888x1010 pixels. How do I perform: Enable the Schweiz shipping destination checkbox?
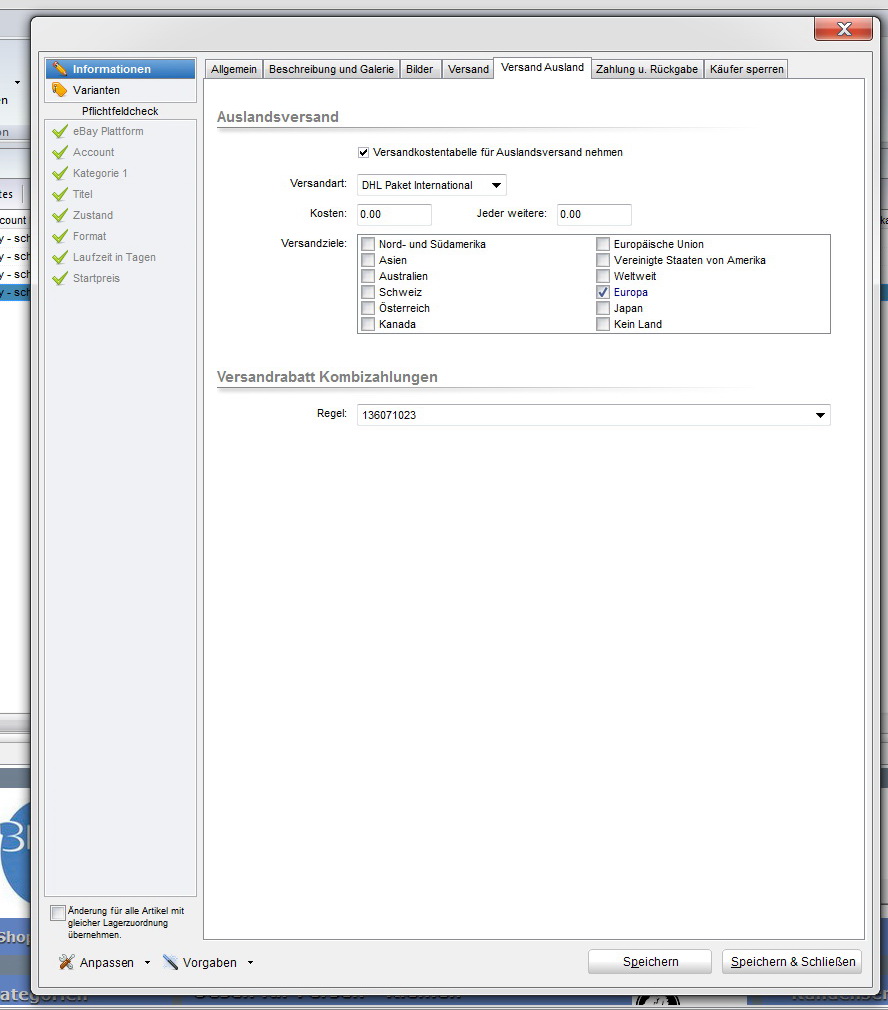tap(369, 292)
